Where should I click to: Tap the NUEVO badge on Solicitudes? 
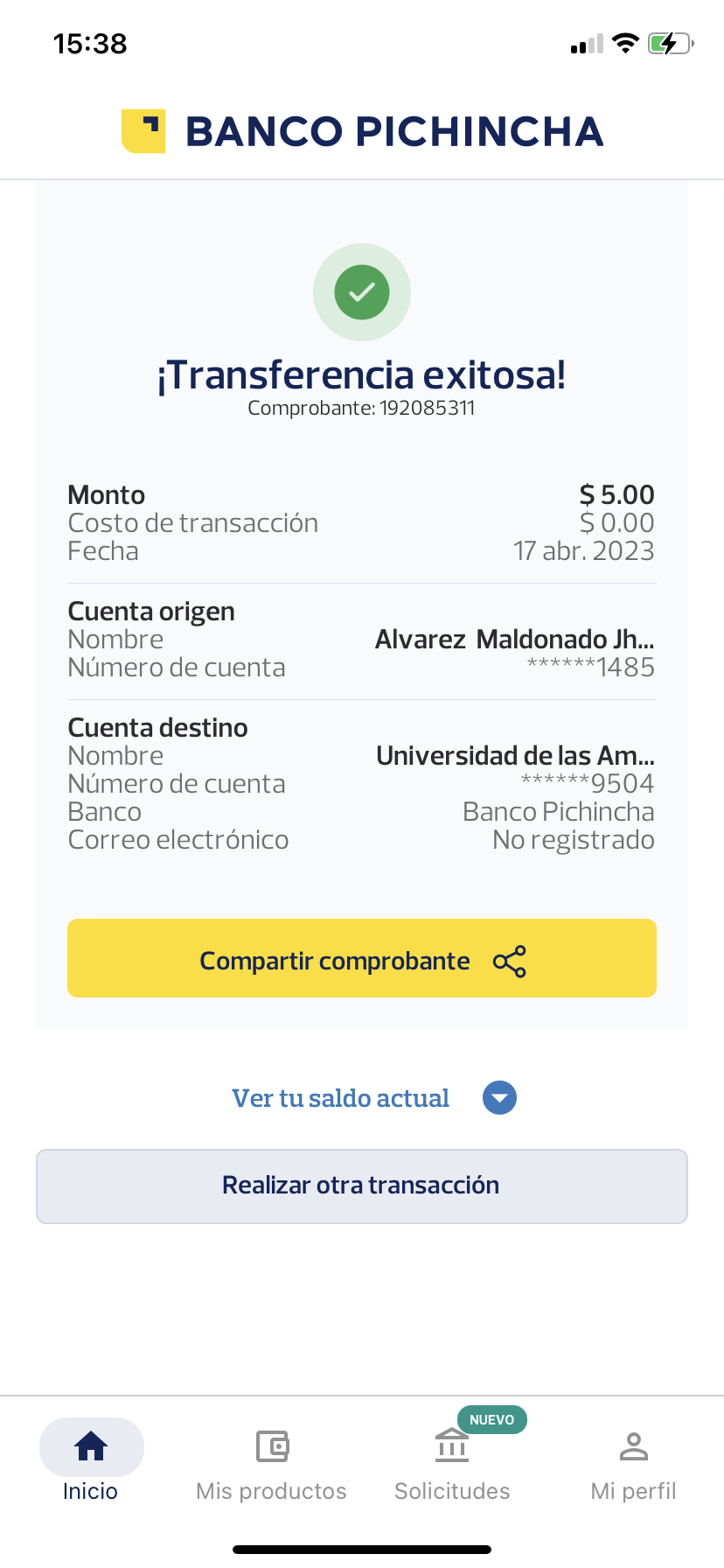pyautogui.click(x=491, y=1419)
